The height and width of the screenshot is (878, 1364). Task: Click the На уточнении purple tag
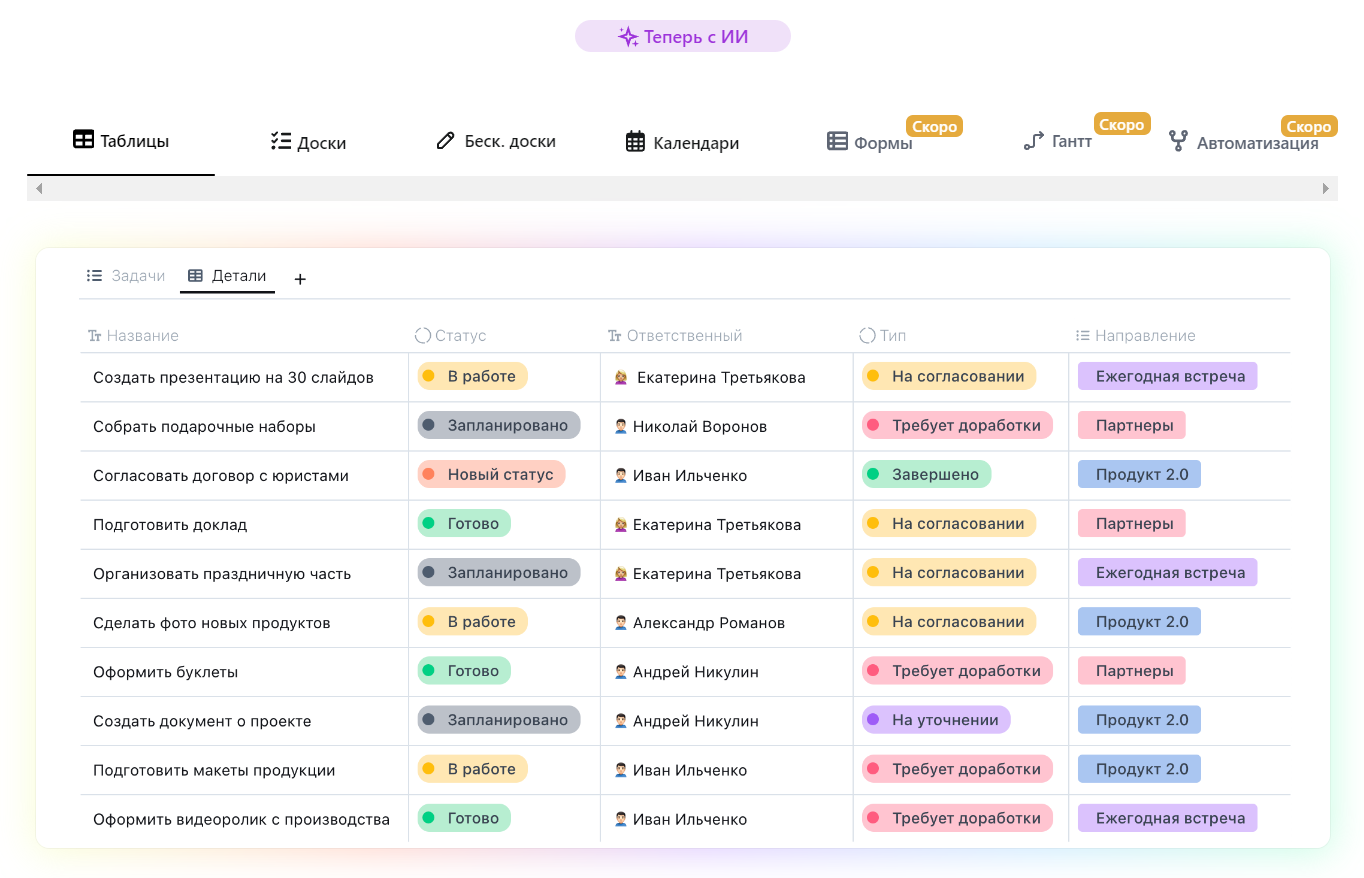pos(935,720)
